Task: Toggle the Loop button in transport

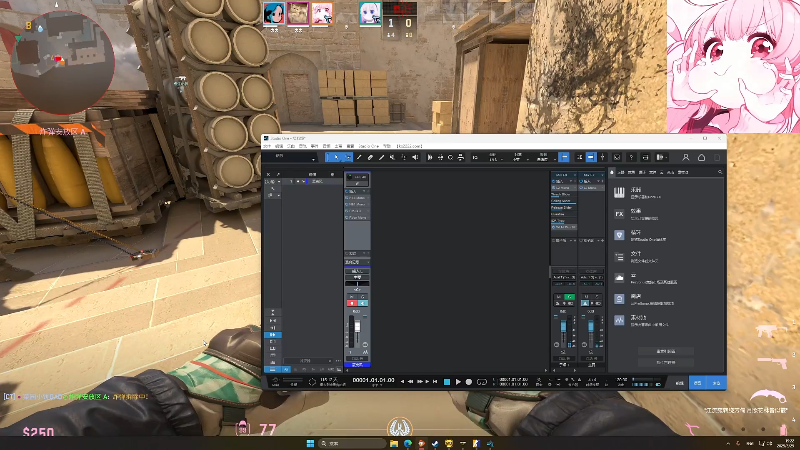Action: point(482,382)
